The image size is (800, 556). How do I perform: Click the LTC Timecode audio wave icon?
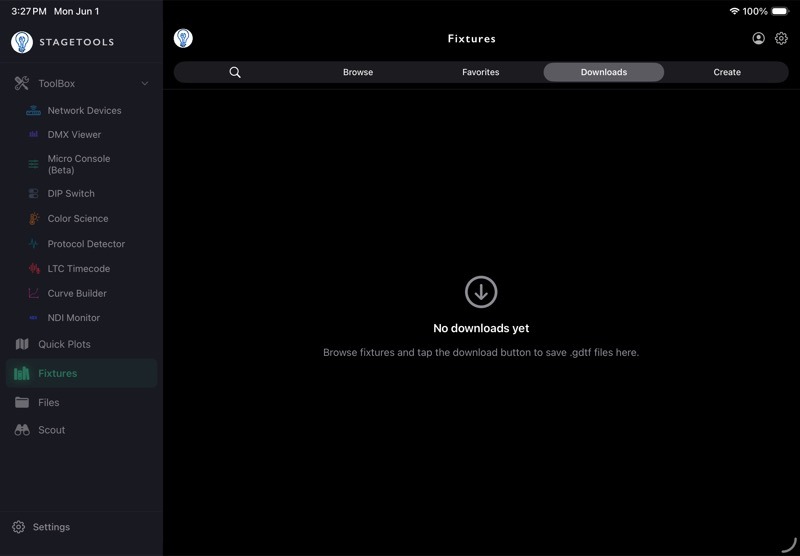34,268
